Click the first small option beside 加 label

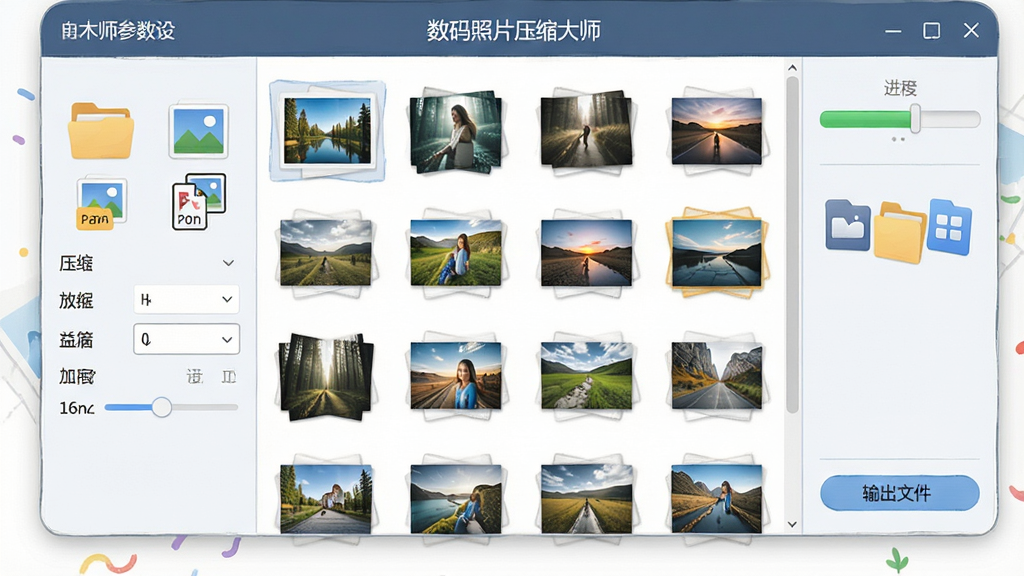pyautogui.click(x=195, y=377)
